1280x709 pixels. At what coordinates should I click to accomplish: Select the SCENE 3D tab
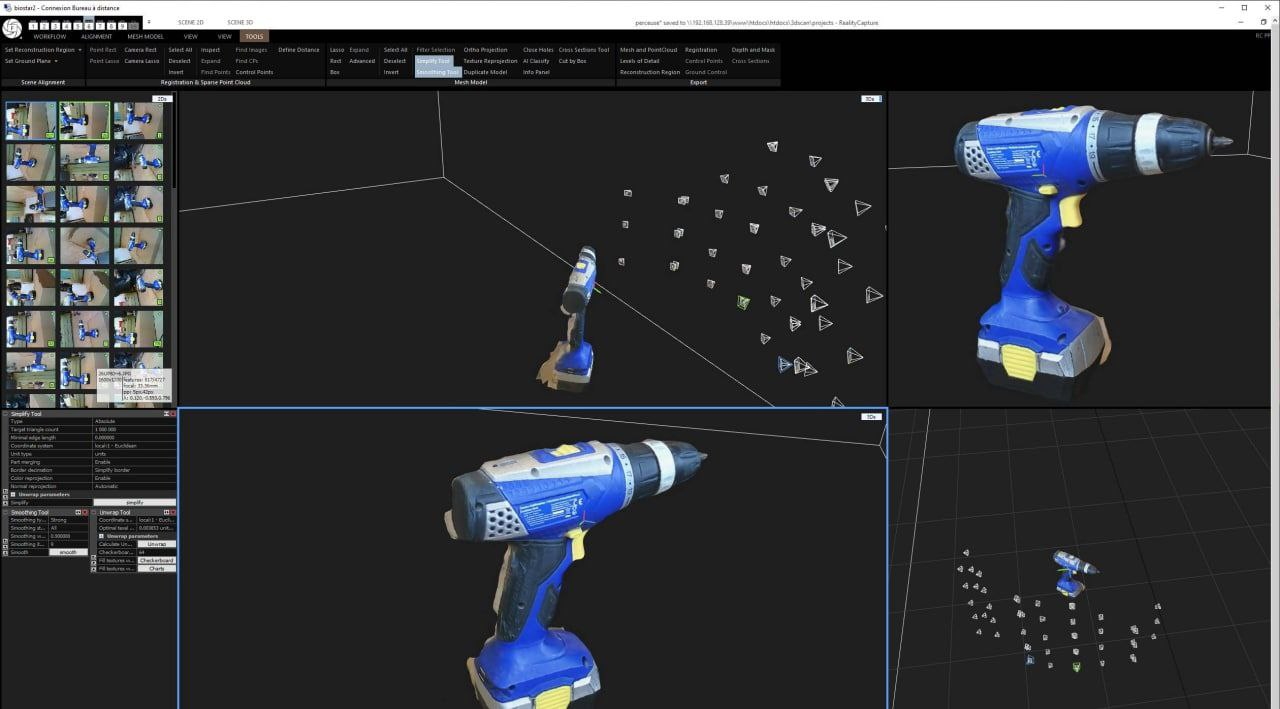pos(240,22)
